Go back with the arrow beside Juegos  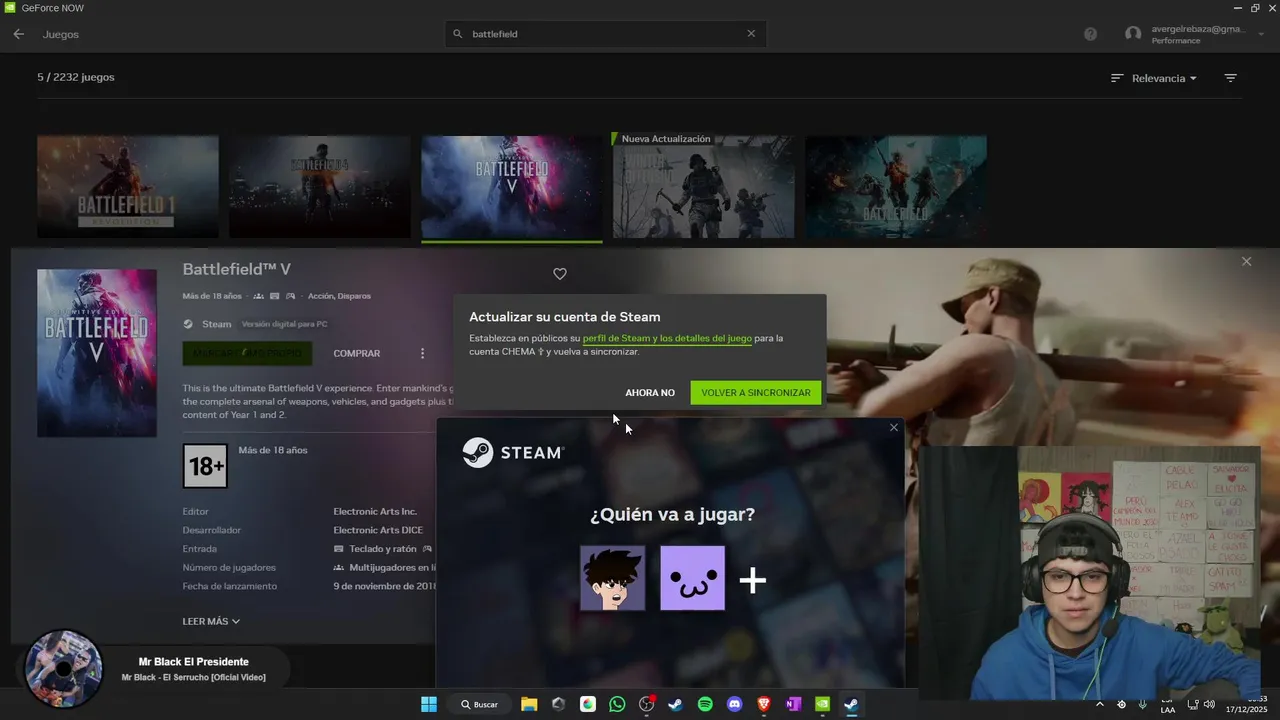pos(18,34)
